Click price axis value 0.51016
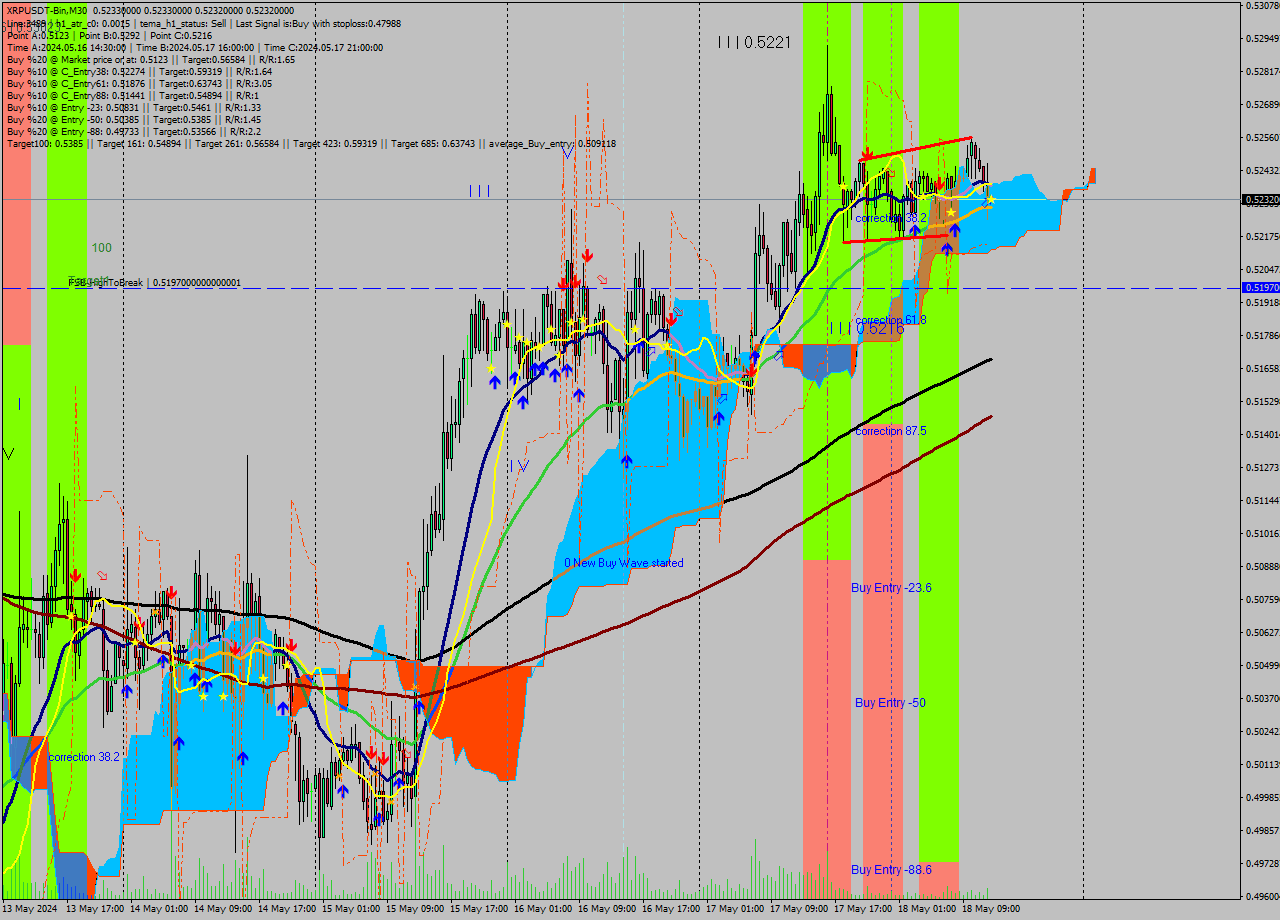 1264,534
